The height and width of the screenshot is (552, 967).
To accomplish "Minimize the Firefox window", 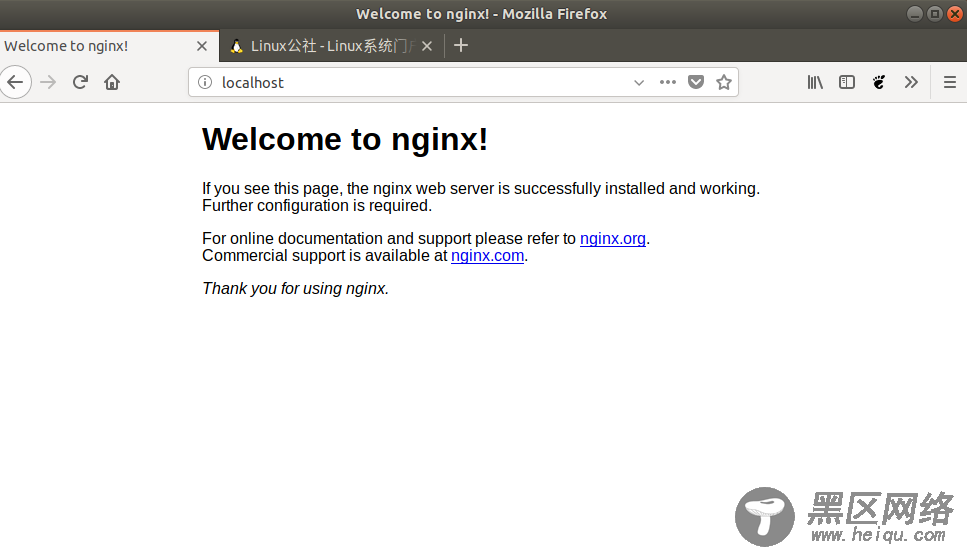I will click(x=915, y=14).
